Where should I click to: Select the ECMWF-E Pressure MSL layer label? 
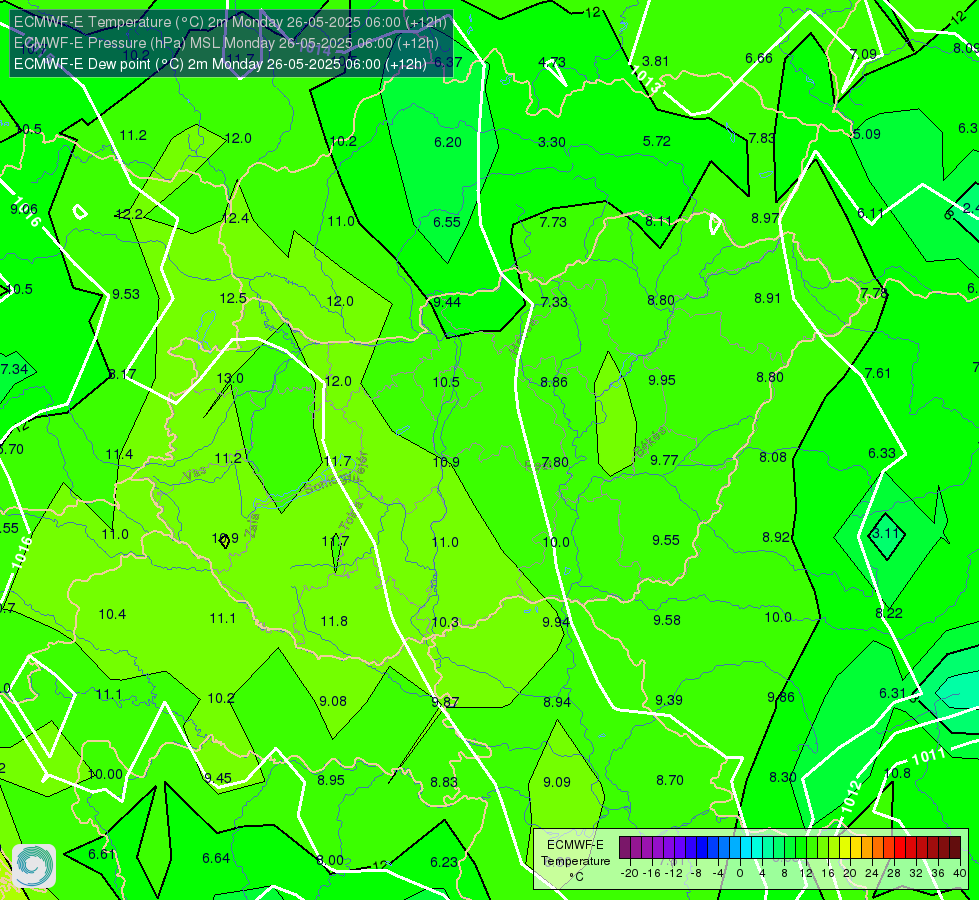tap(226, 43)
